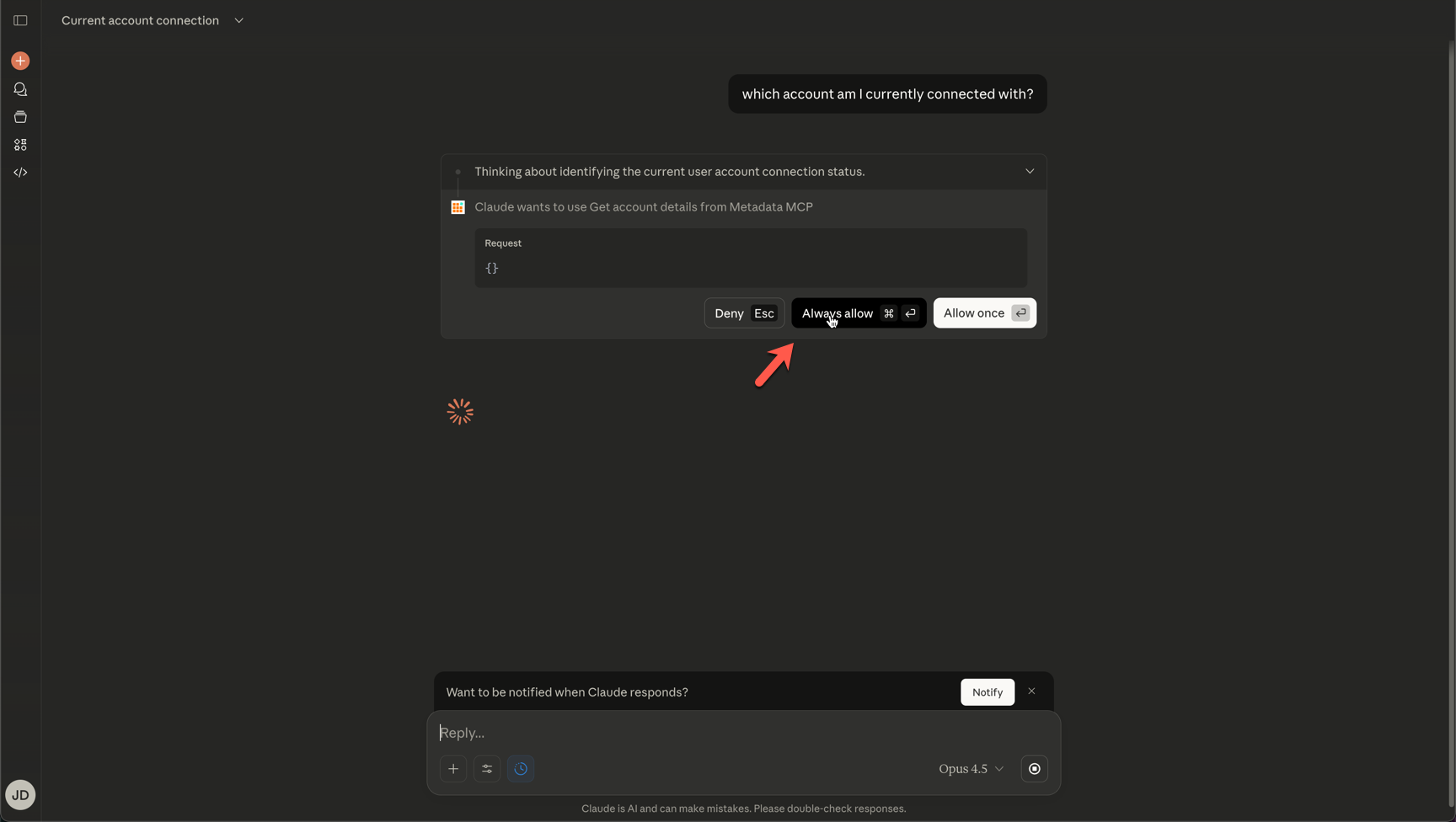
Task: Open the Projects icon in sidebar
Action: point(20,117)
